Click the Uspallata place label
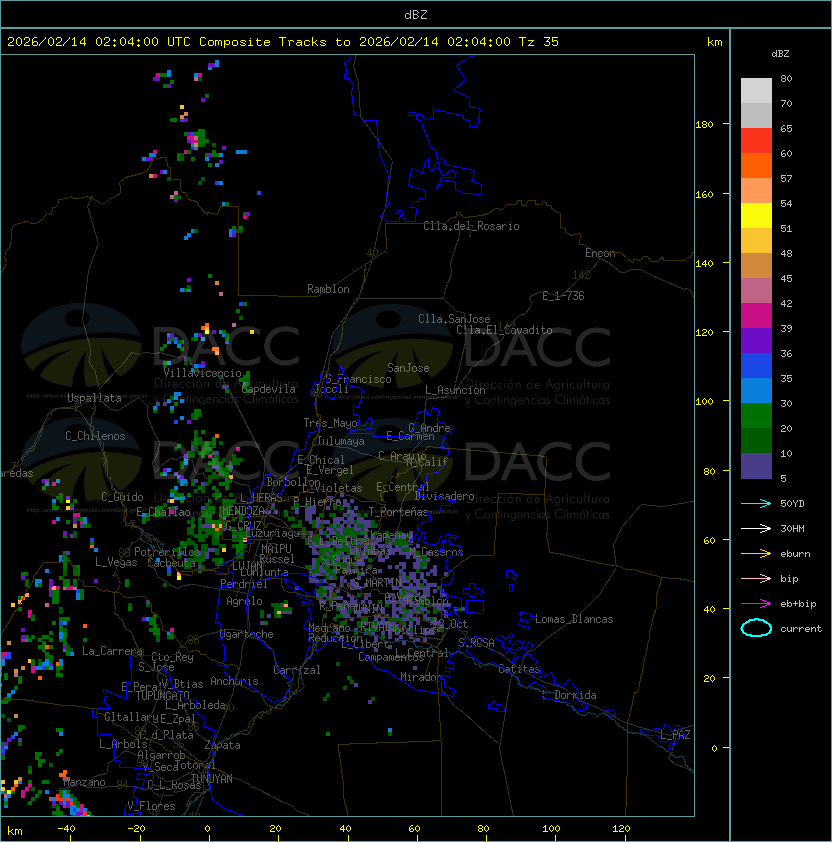The width and height of the screenshot is (832, 842). tap(94, 398)
